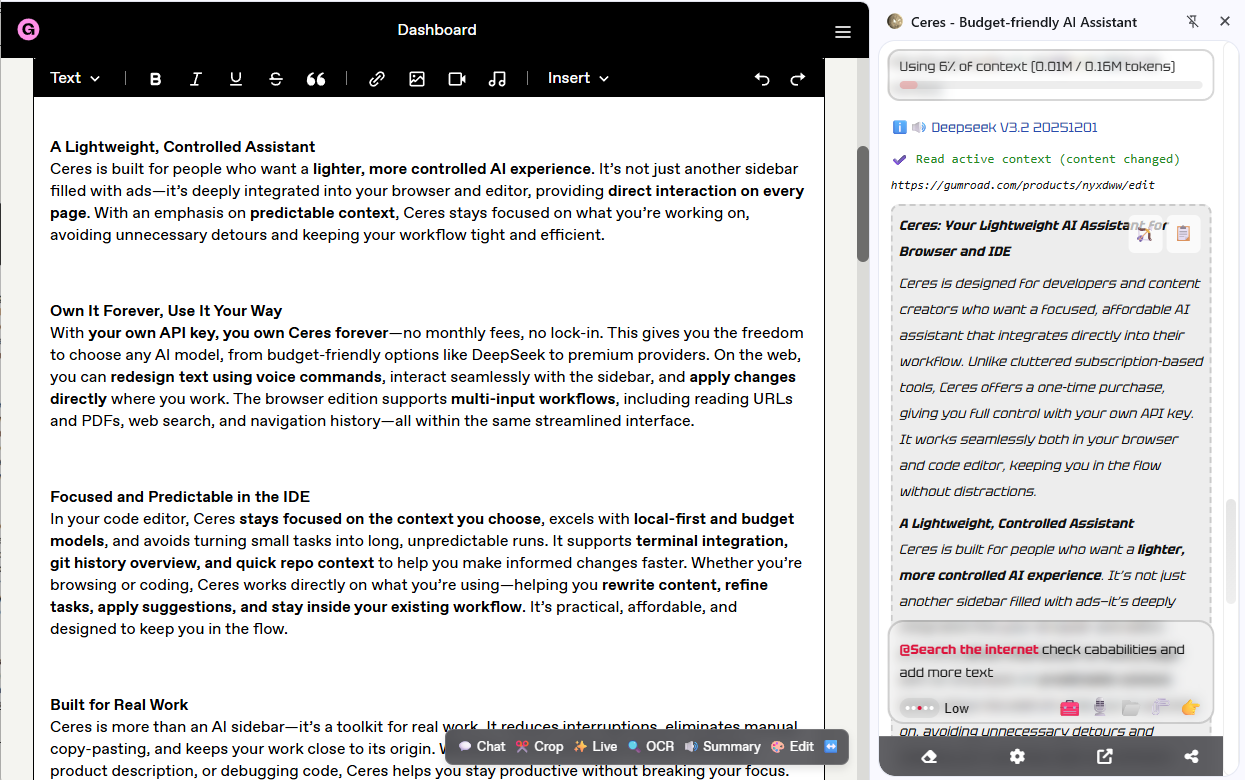Image resolution: width=1245 pixels, height=780 pixels.
Task: Click Crop in the floating toolbar
Action: point(539,746)
